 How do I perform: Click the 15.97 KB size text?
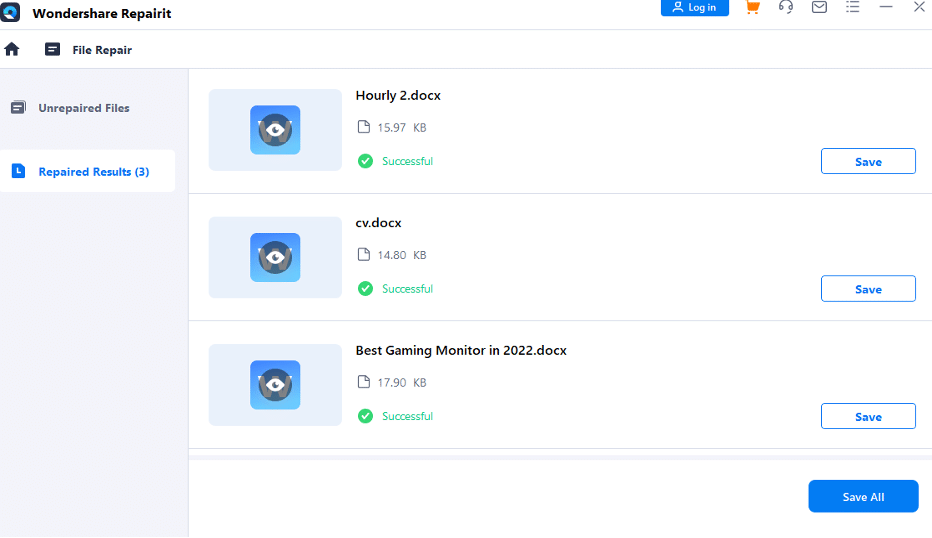402,127
